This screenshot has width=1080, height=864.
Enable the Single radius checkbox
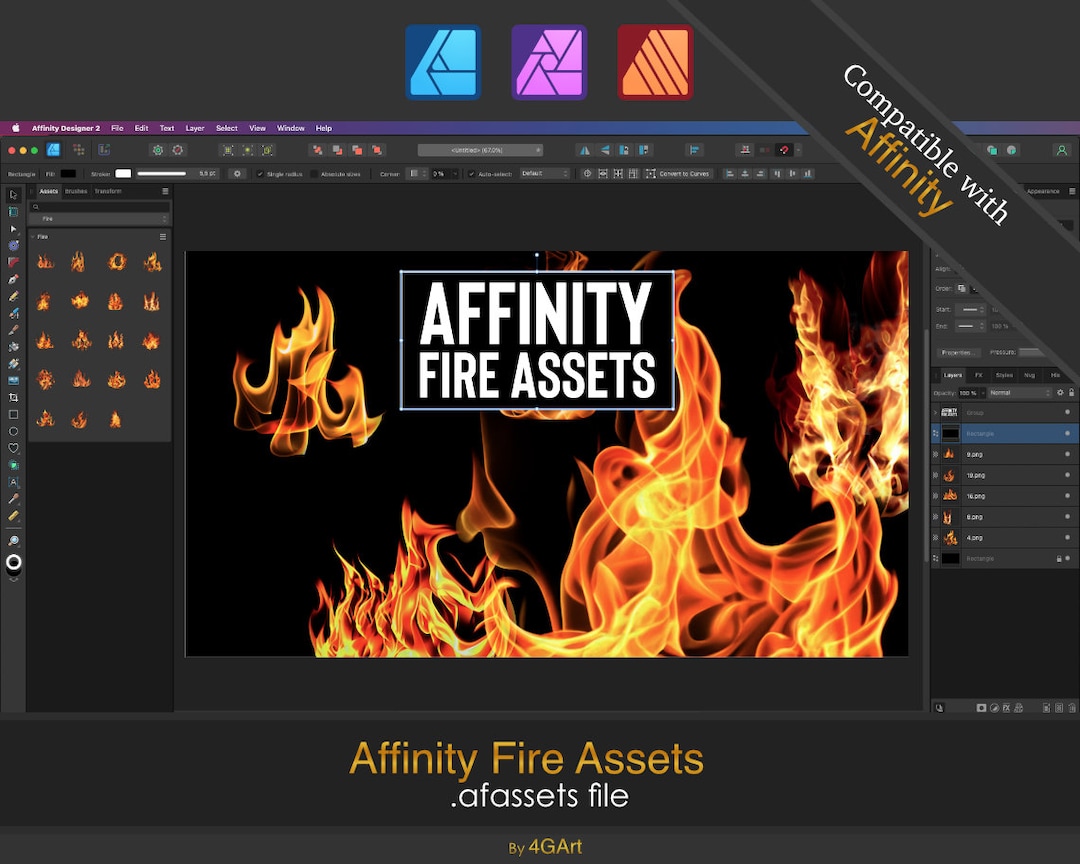(x=261, y=175)
